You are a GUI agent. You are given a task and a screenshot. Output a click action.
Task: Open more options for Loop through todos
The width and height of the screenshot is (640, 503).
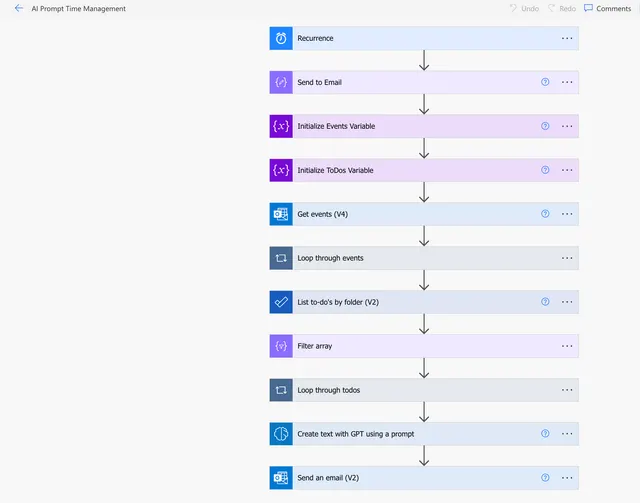567,390
